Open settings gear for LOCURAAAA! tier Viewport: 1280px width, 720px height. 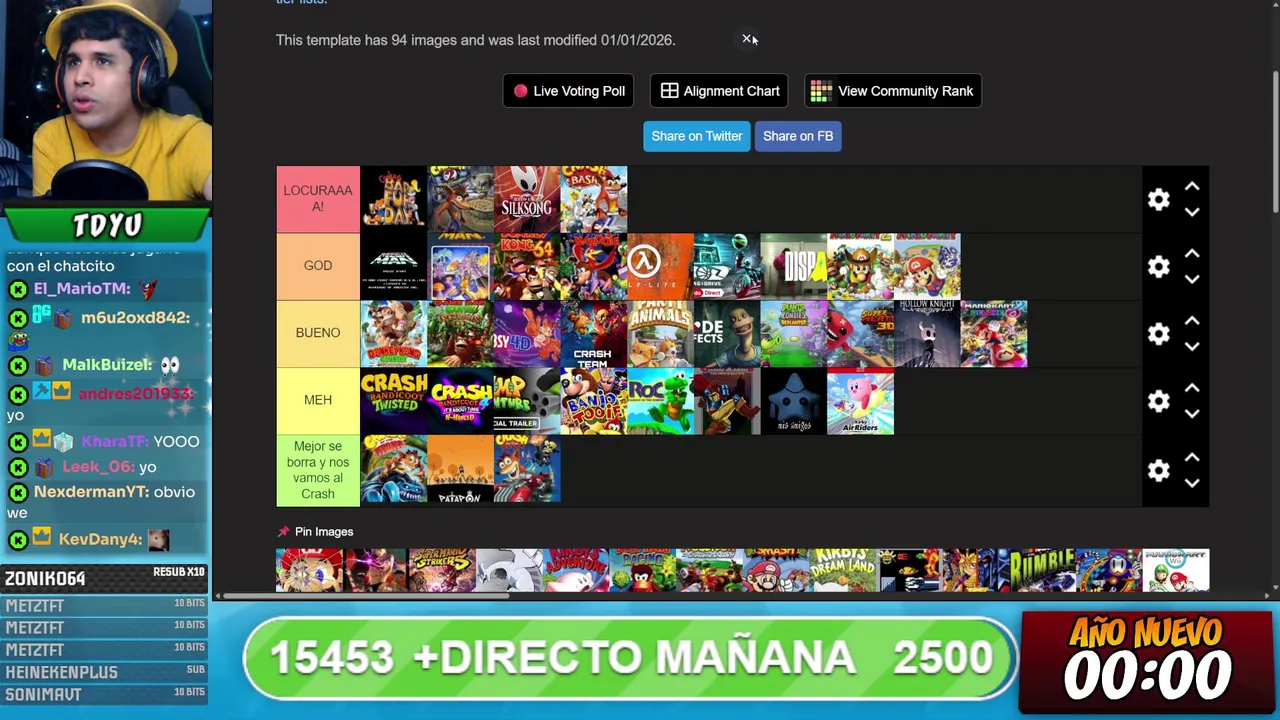coord(1158,200)
